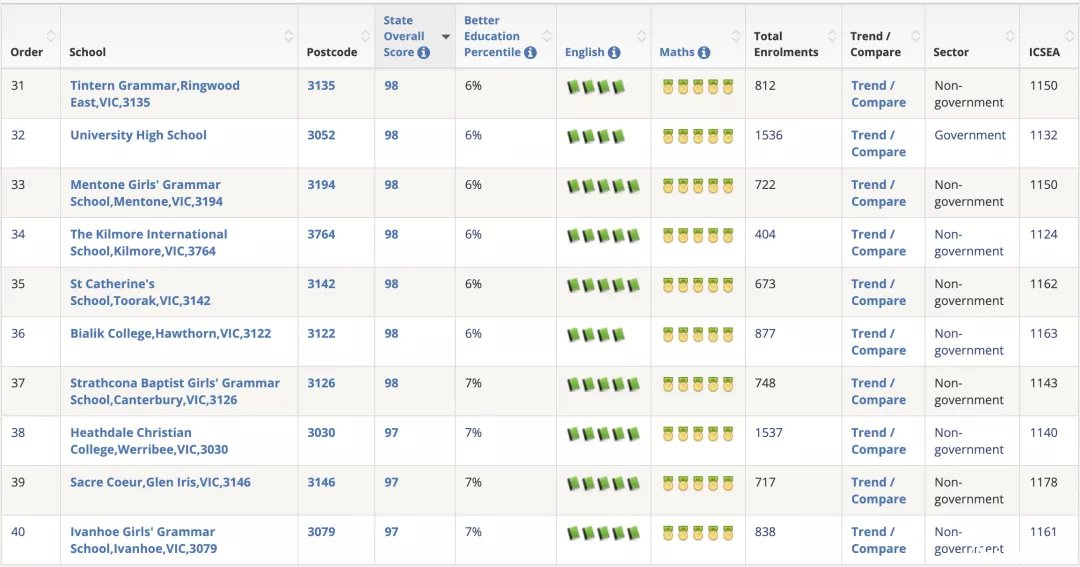1080x567 pixels.
Task: Open St Catherine's School, Toorak link
Action: (141, 292)
